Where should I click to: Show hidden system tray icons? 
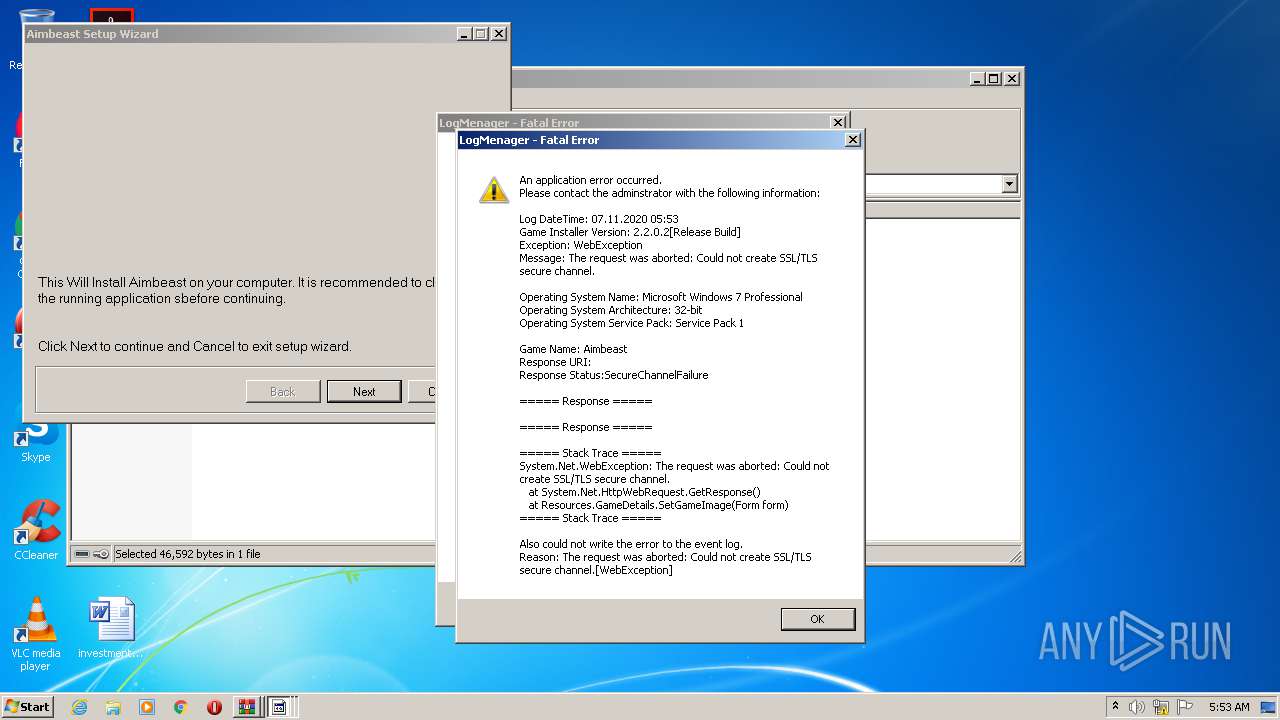click(1116, 707)
